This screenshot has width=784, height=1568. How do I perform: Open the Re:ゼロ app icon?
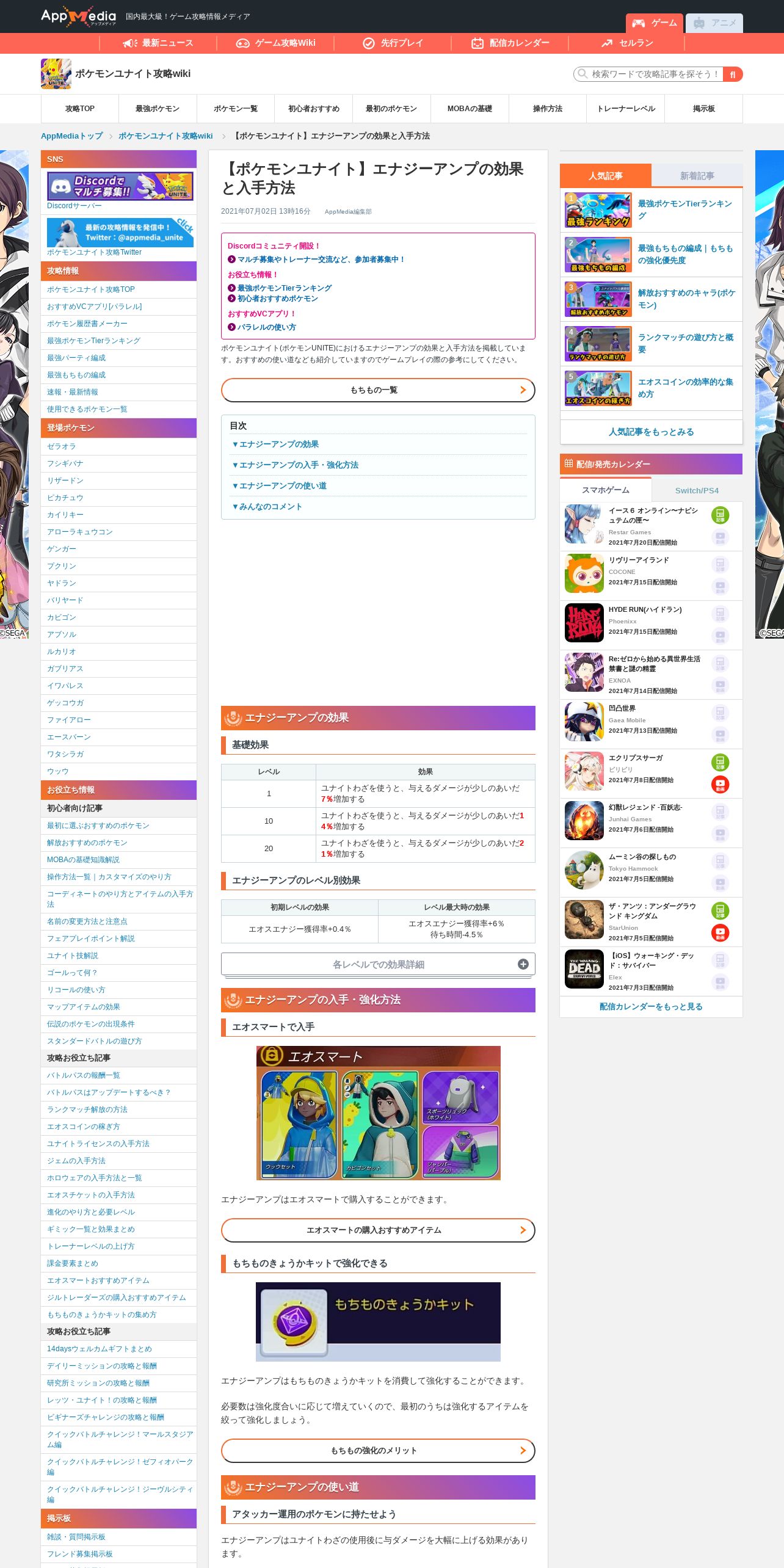click(x=584, y=672)
